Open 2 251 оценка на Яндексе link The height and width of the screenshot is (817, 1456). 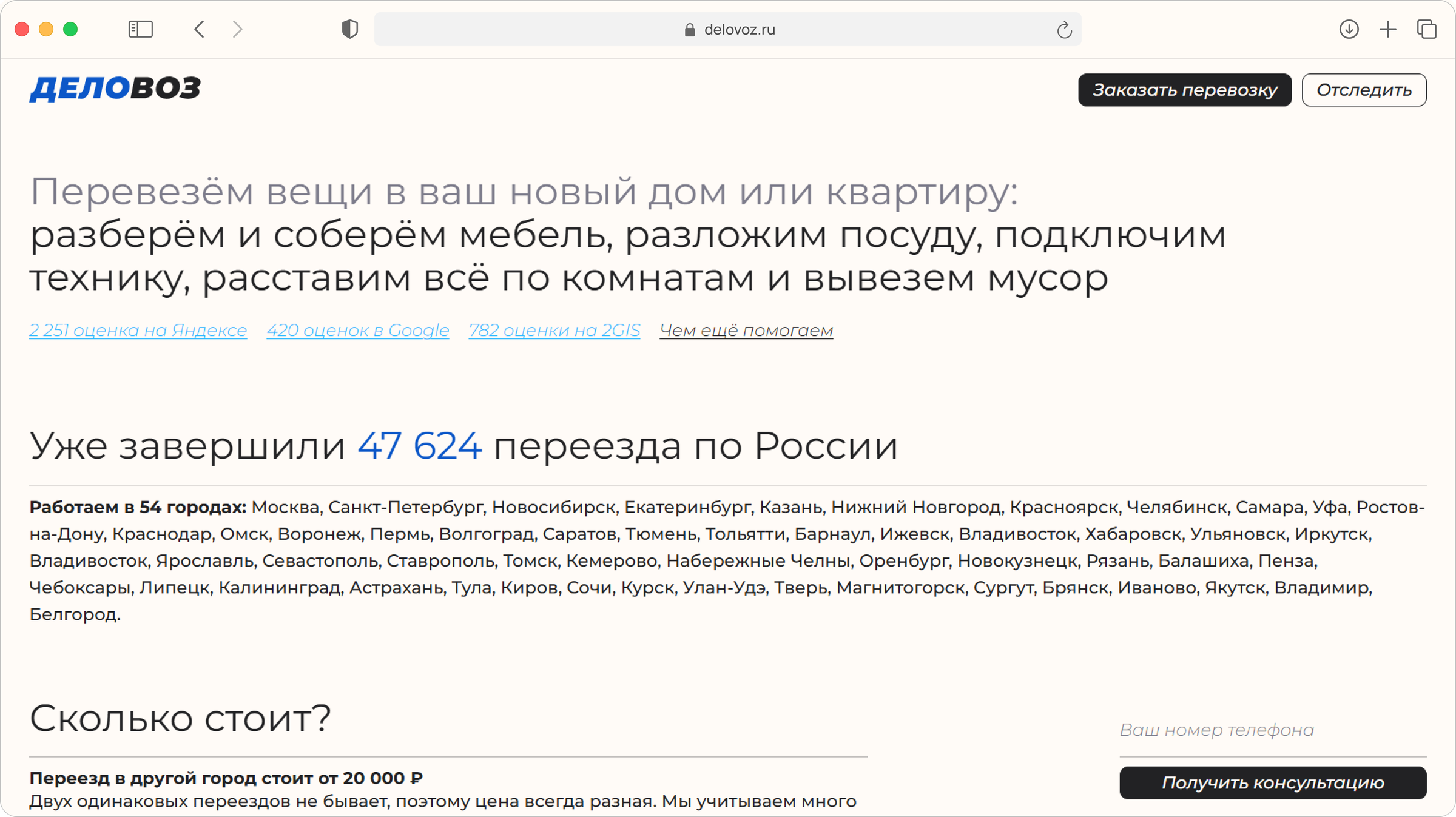coord(138,330)
